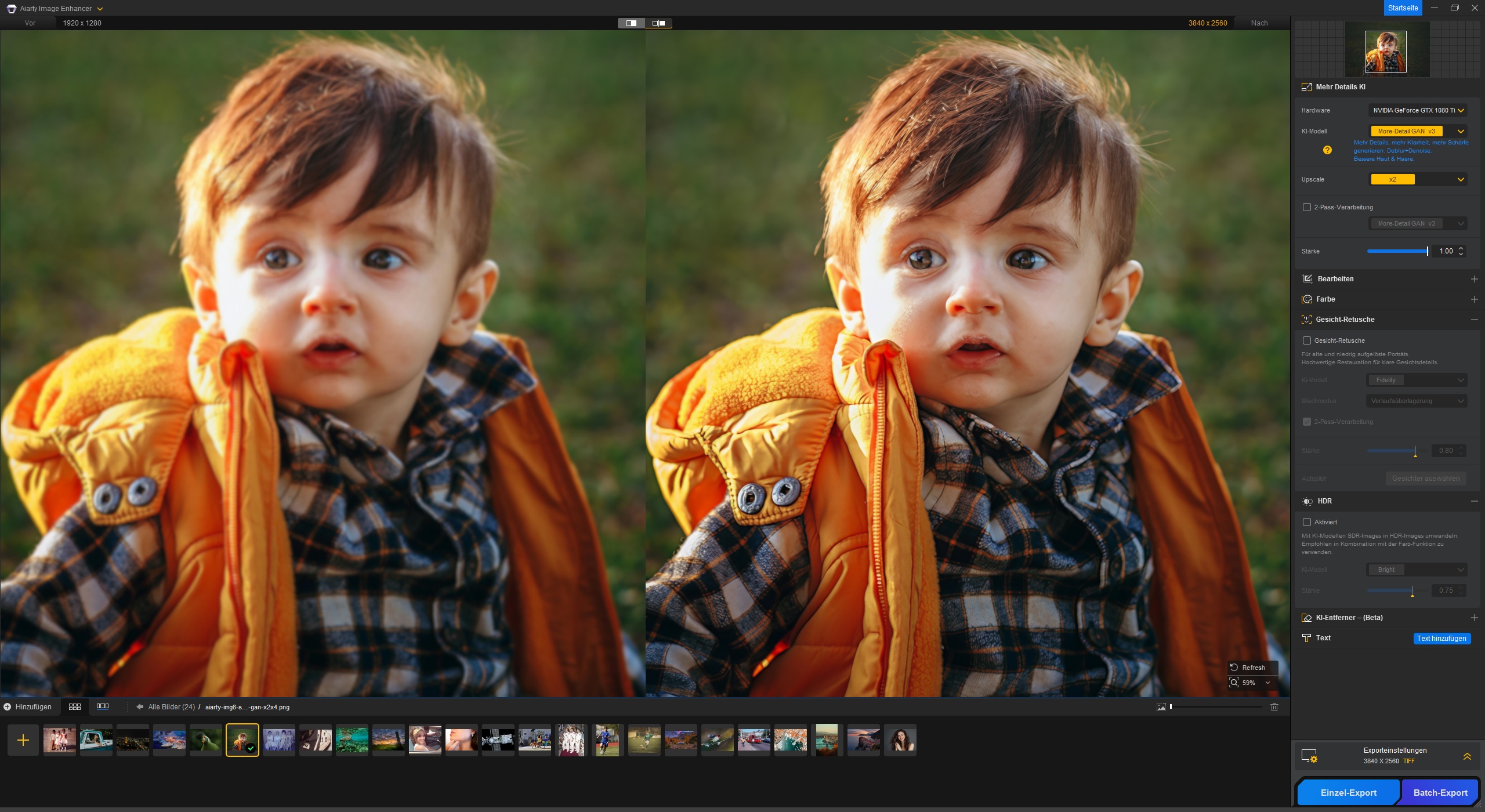1485x812 pixels.
Task: Click the Stärke 1.00 value field
Action: (x=1446, y=251)
